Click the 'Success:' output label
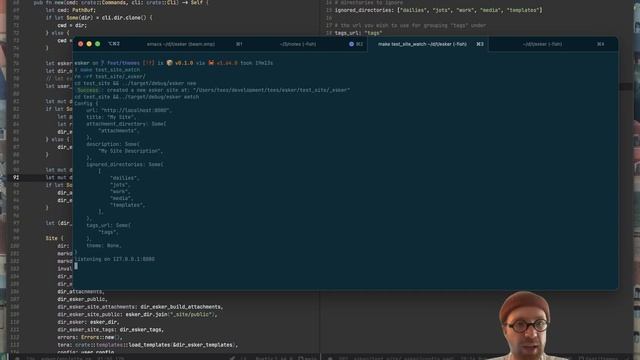The height and width of the screenshot is (360, 640). click(x=88, y=90)
